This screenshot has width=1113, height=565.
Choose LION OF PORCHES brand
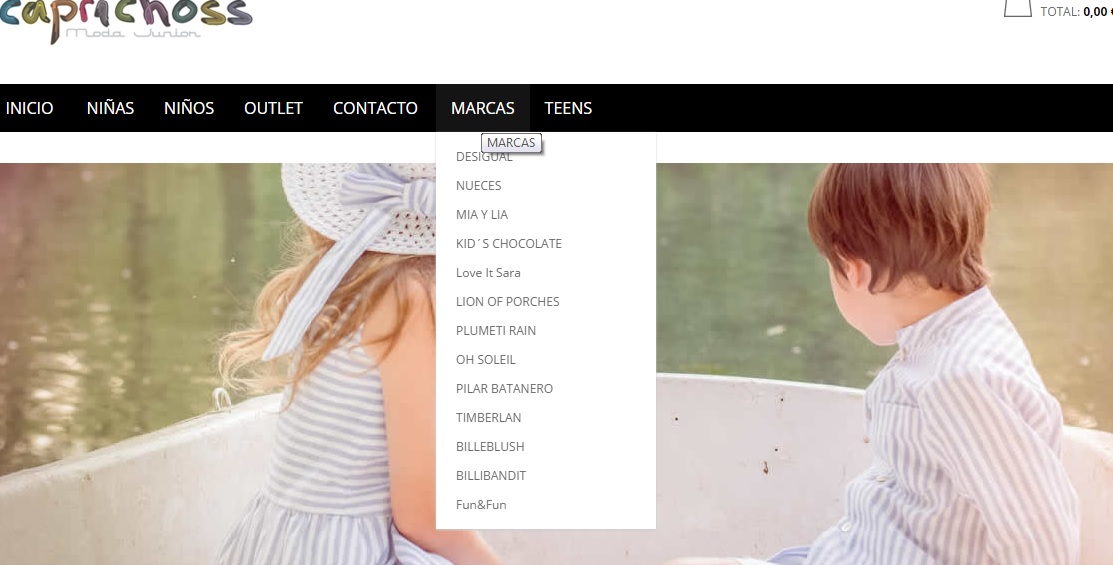tap(508, 302)
